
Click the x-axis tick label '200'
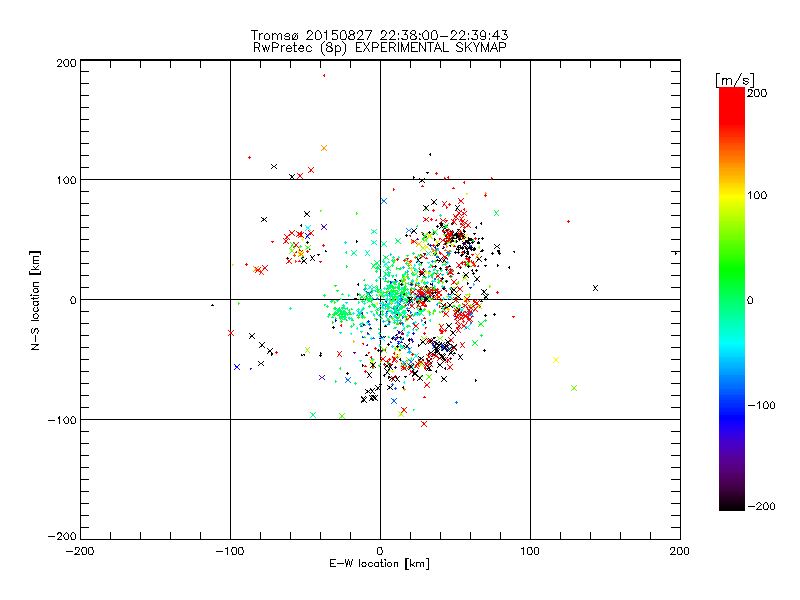click(680, 551)
